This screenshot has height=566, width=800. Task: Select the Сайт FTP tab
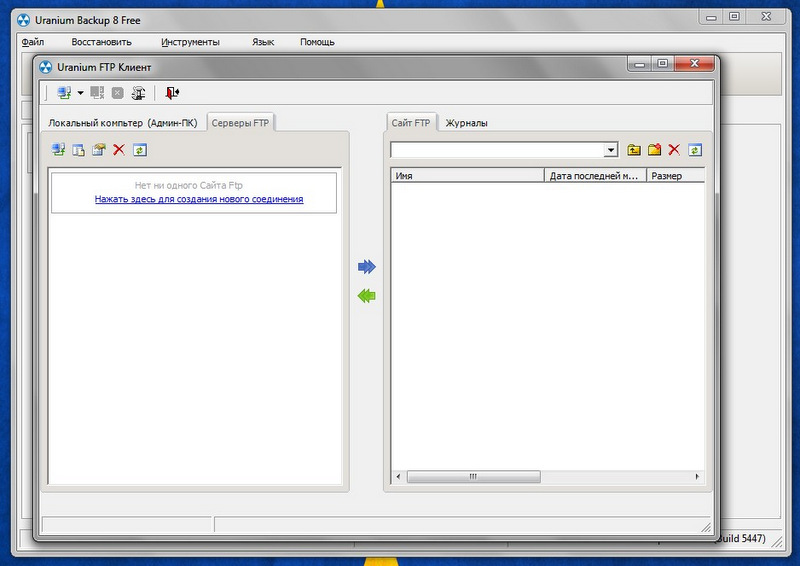pos(411,123)
